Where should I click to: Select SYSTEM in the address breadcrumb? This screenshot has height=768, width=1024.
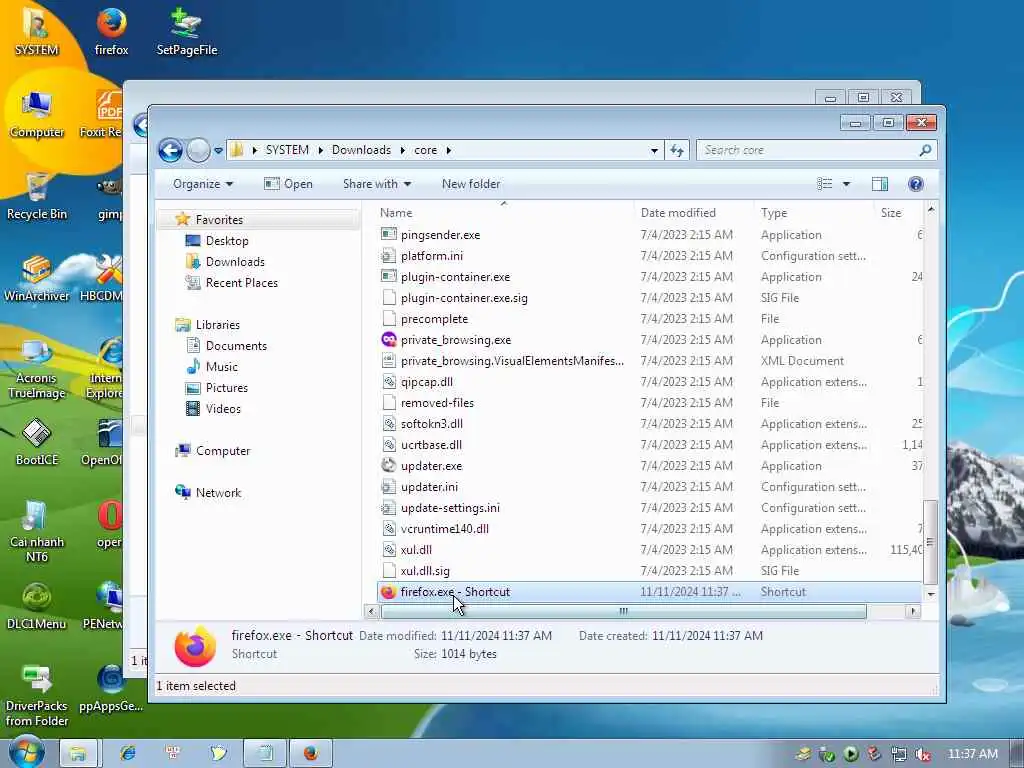287,150
